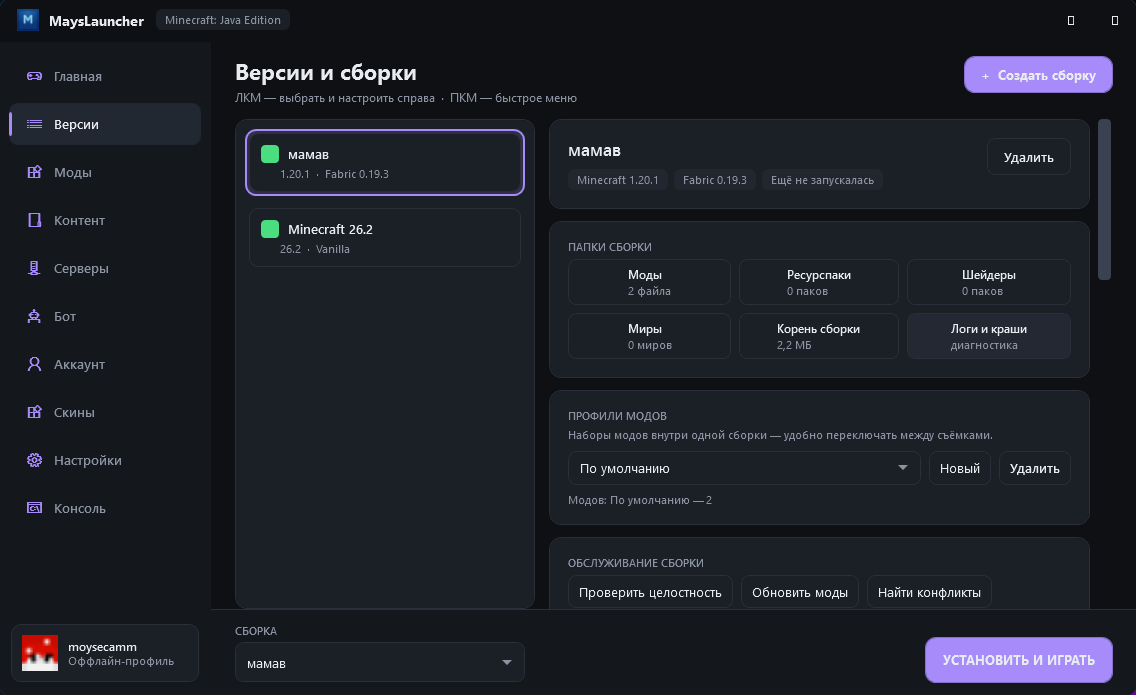The height and width of the screenshot is (695, 1136).
Task: Click the Аккаунт person icon
Action: 34,364
